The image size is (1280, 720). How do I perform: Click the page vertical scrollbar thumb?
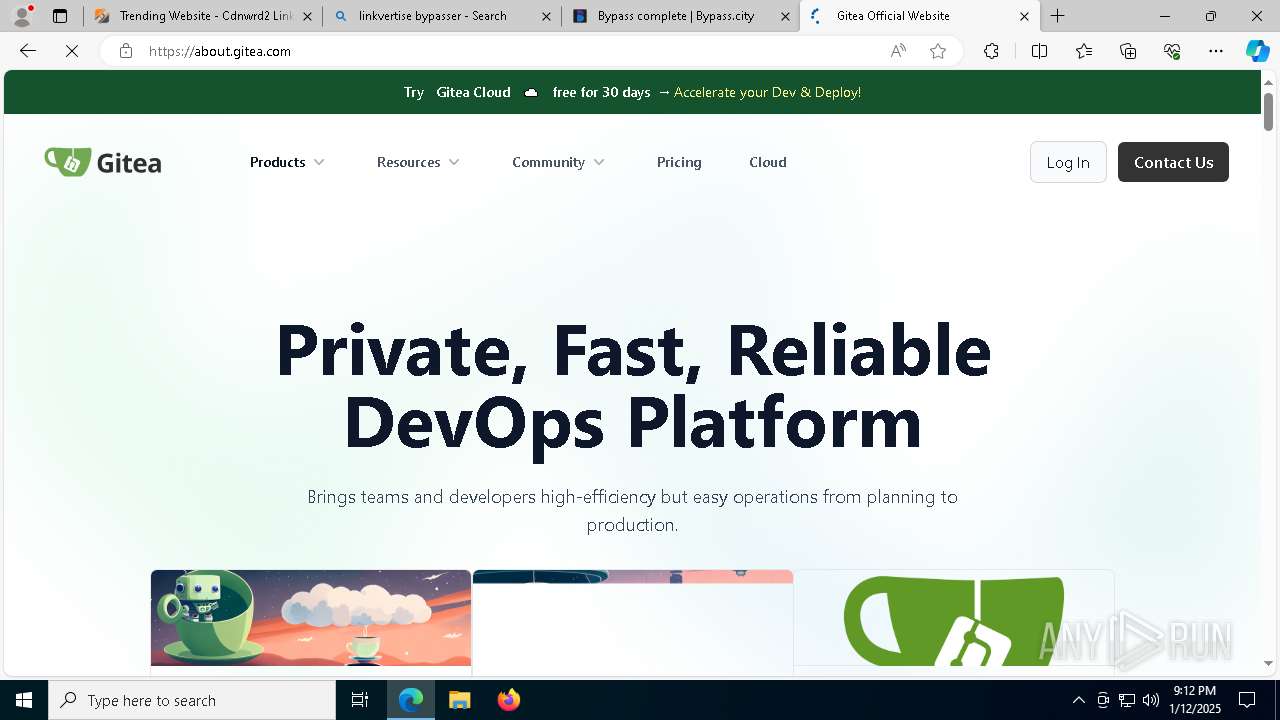(1269, 111)
